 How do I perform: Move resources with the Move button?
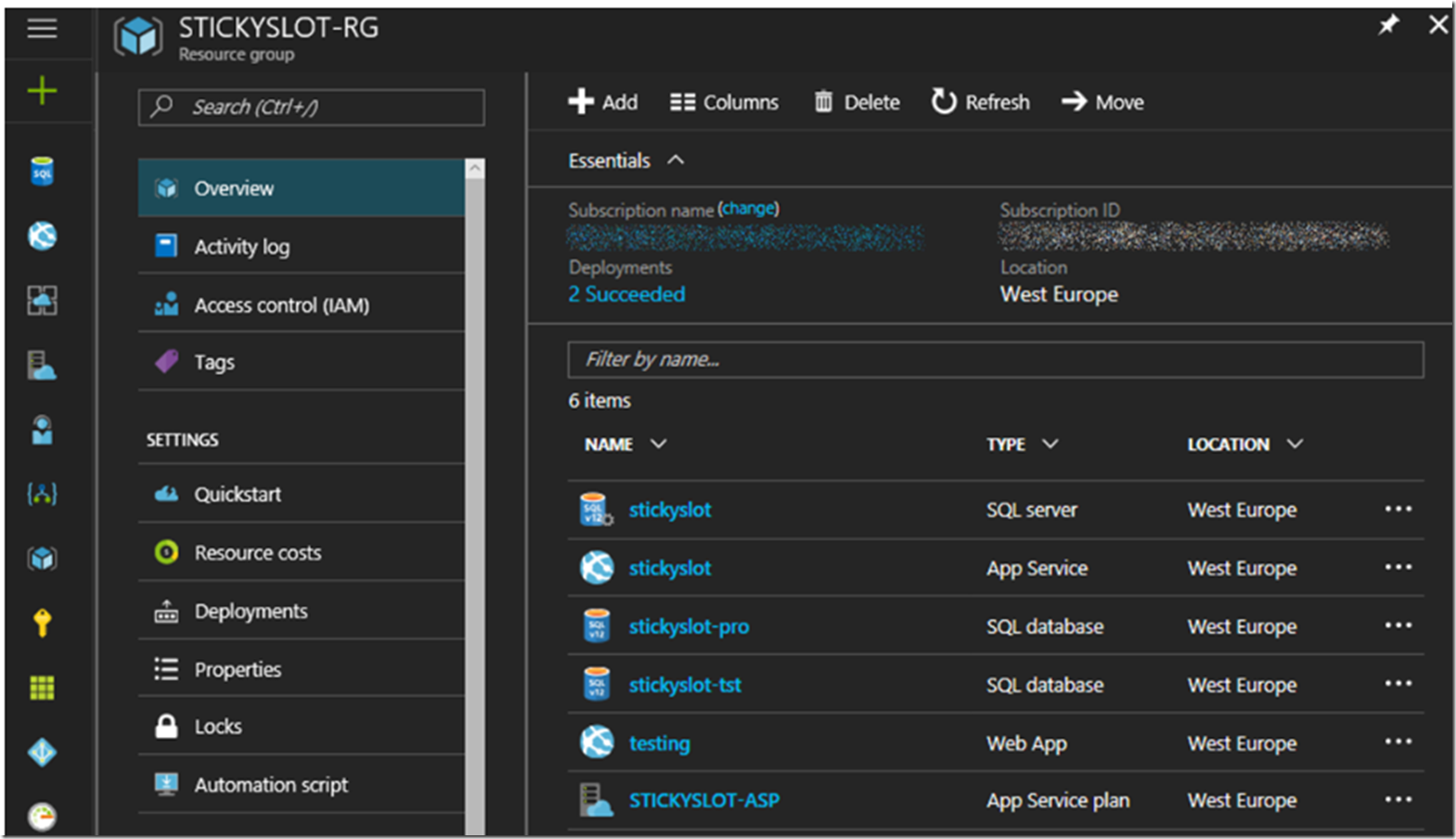(1102, 102)
